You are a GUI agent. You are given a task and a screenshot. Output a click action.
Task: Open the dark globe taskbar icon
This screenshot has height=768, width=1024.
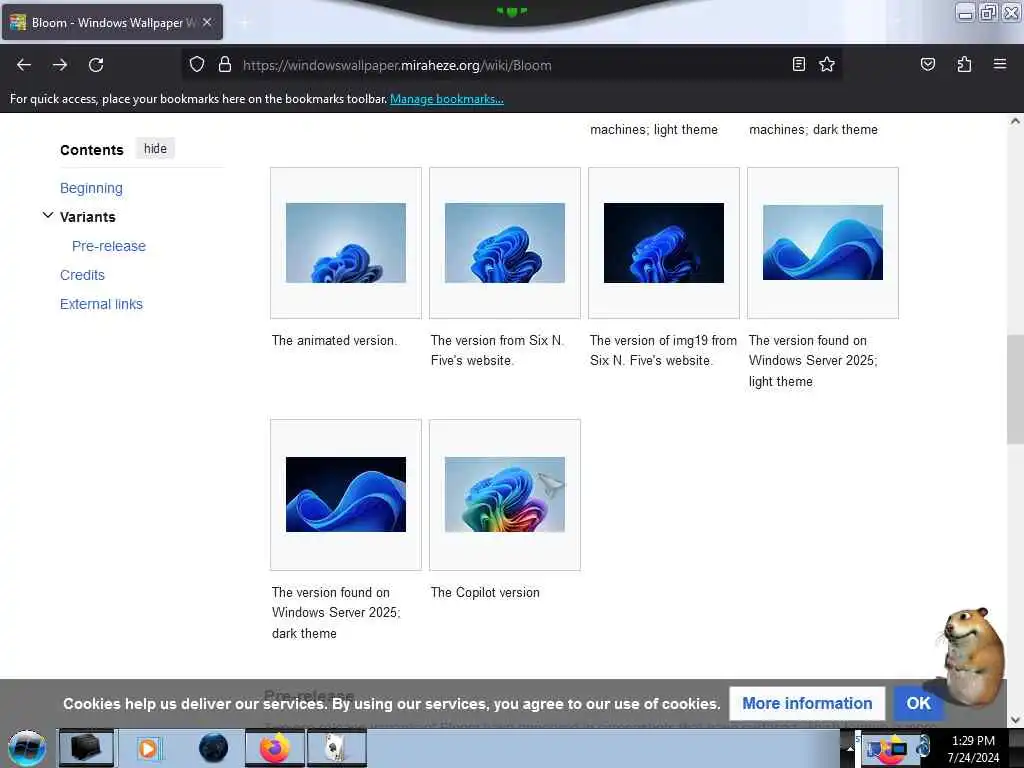[x=213, y=748]
